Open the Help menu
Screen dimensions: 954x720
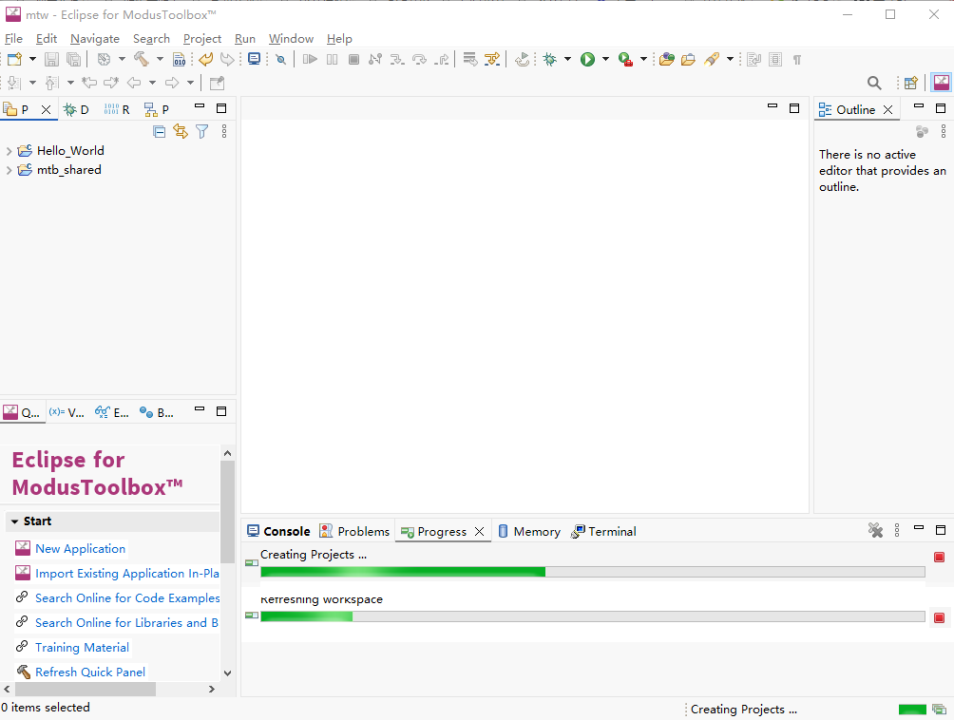[339, 38]
